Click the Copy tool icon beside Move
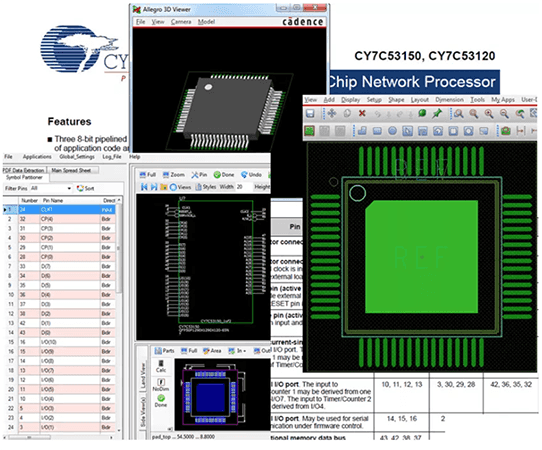Viewport: 542px width, 450px height. (347, 113)
